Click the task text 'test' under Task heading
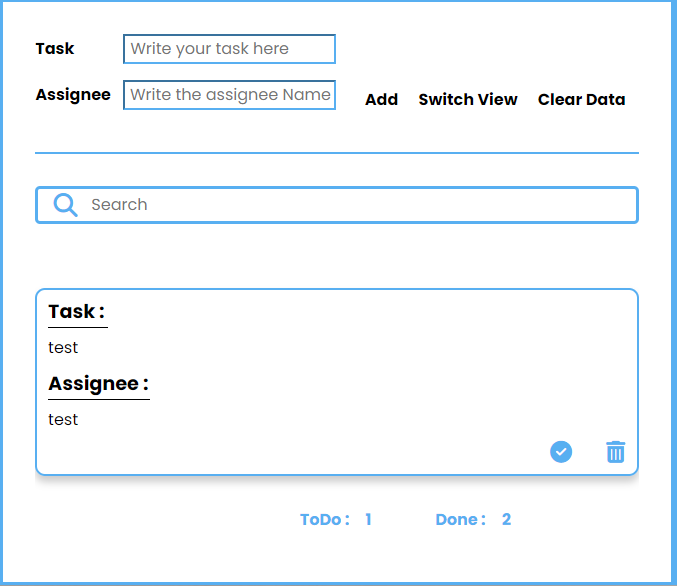677x586 pixels. point(63,348)
